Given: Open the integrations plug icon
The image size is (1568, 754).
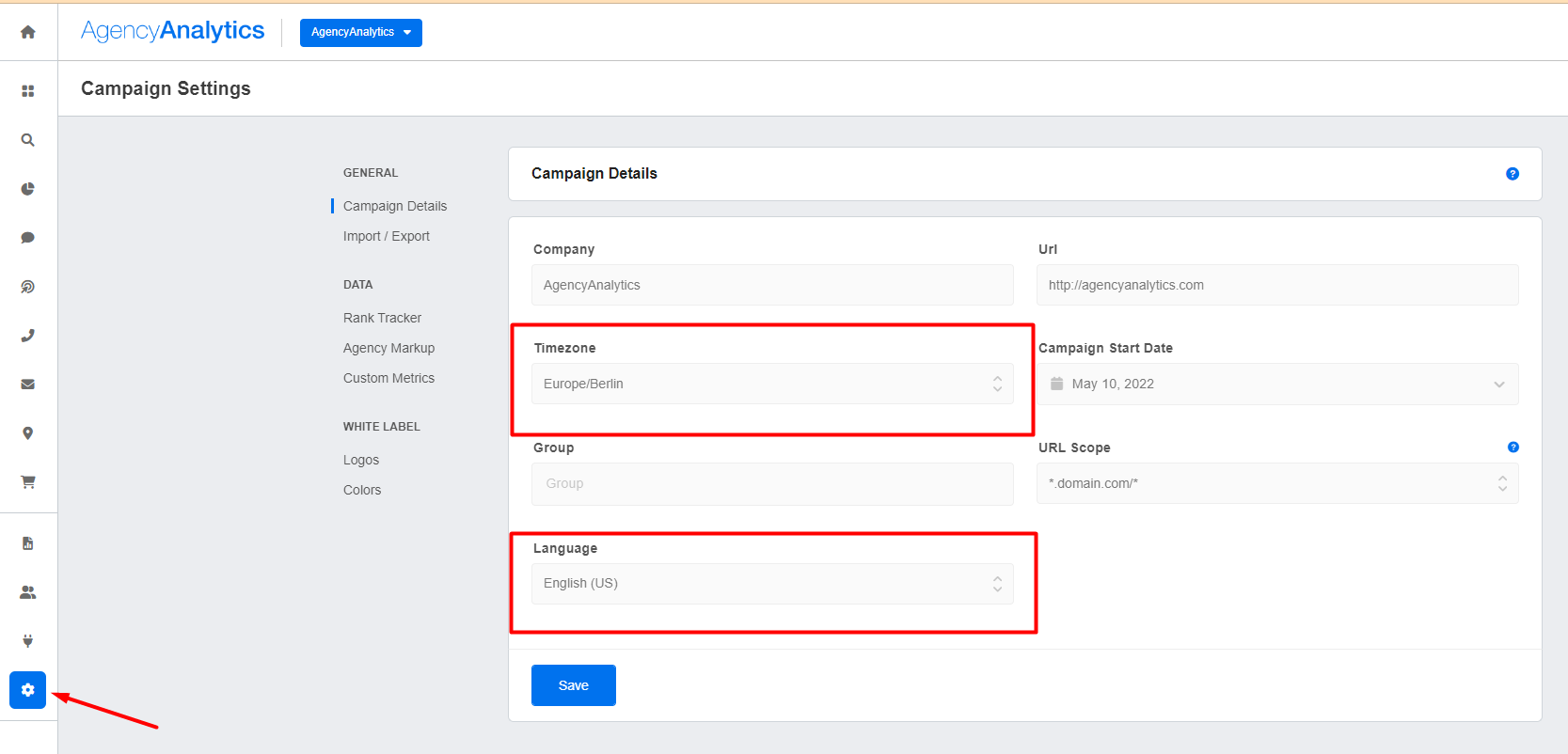Looking at the screenshot, I should [28, 641].
